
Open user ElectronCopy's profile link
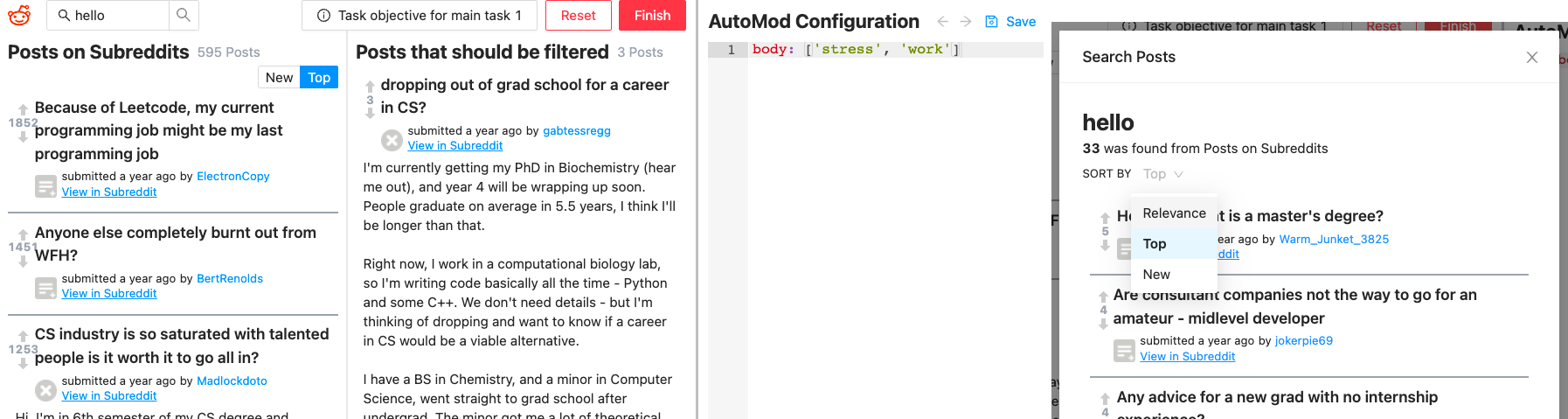pyautogui.click(x=233, y=176)
